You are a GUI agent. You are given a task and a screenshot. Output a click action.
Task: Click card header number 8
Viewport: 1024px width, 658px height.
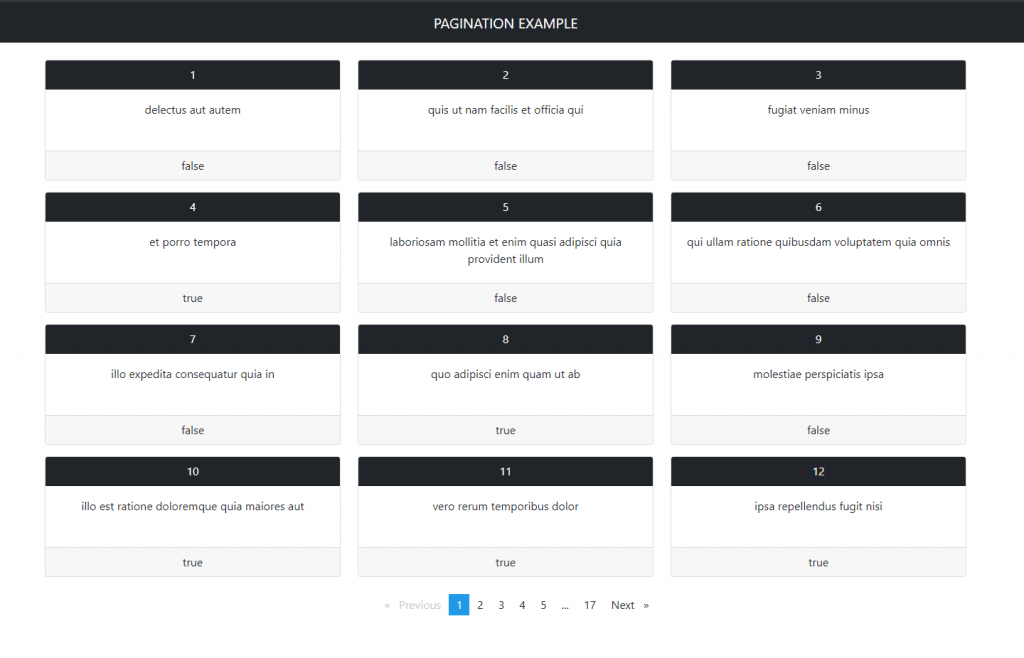pos(505,339)
